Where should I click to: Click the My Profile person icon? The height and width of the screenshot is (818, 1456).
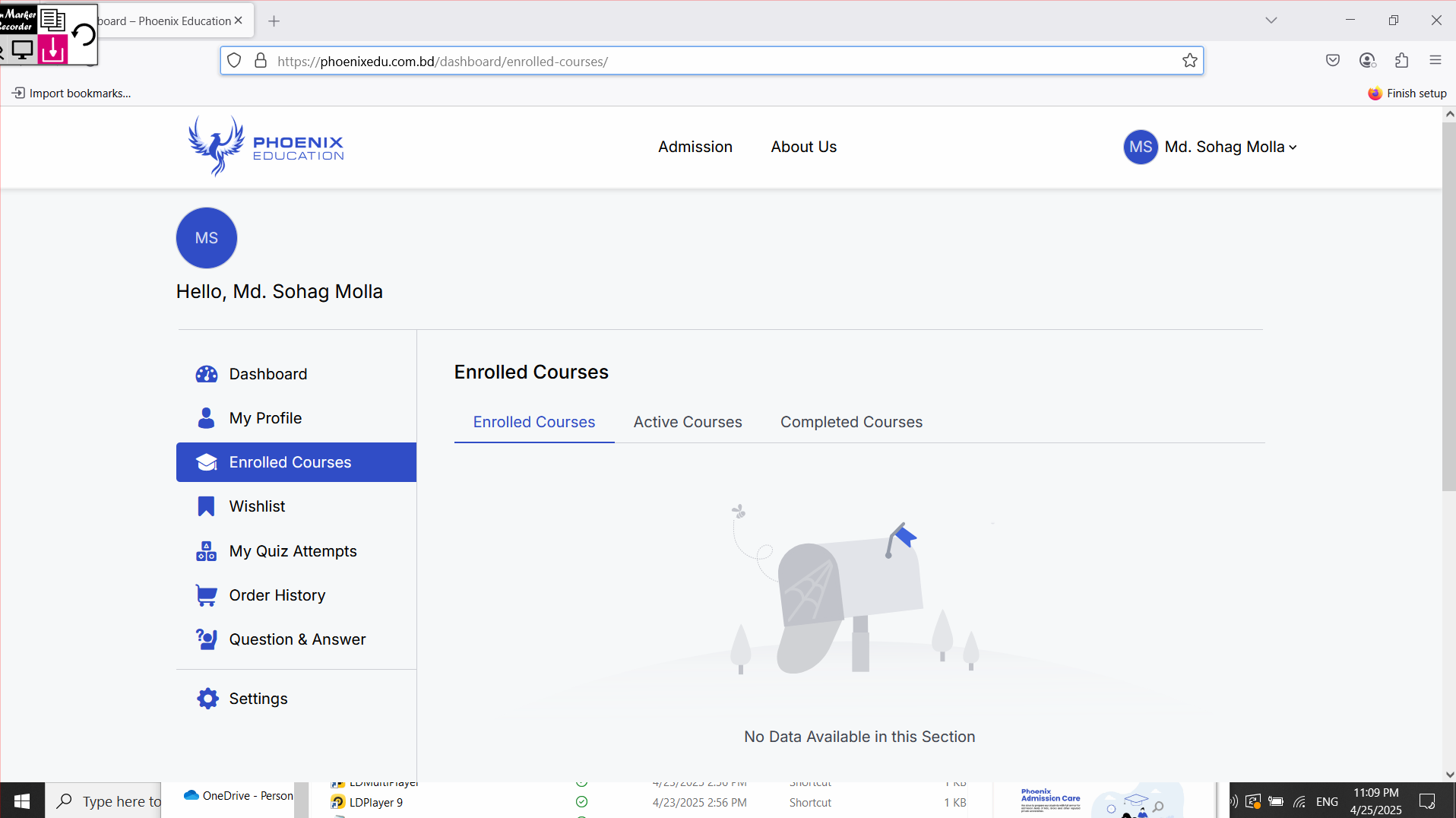click(206, 418)
